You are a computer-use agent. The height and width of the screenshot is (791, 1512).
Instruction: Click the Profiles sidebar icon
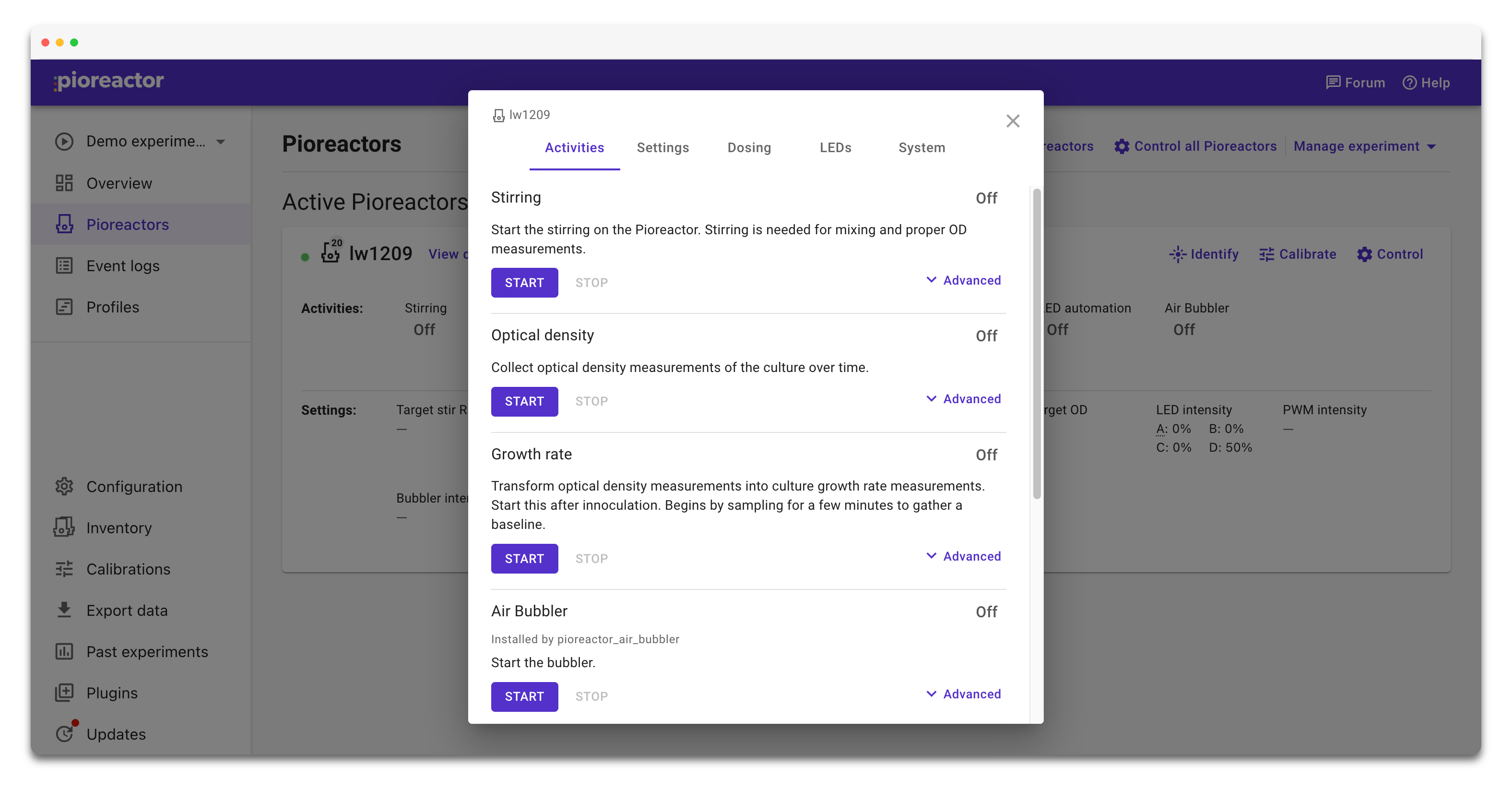click(x=64, y=307)
